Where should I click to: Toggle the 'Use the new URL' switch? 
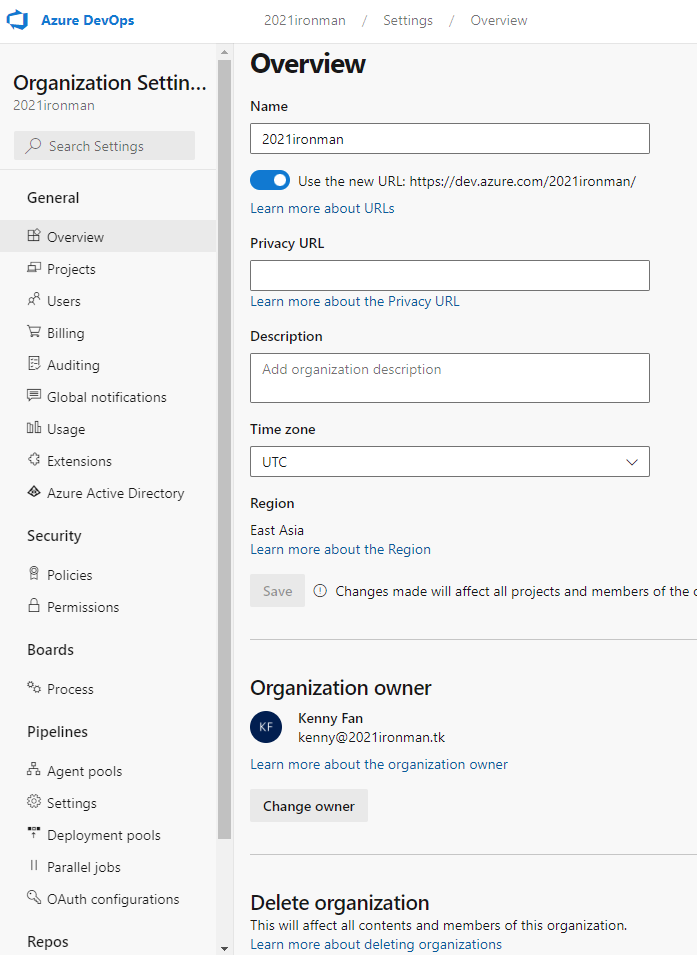[x=270, y=181]
